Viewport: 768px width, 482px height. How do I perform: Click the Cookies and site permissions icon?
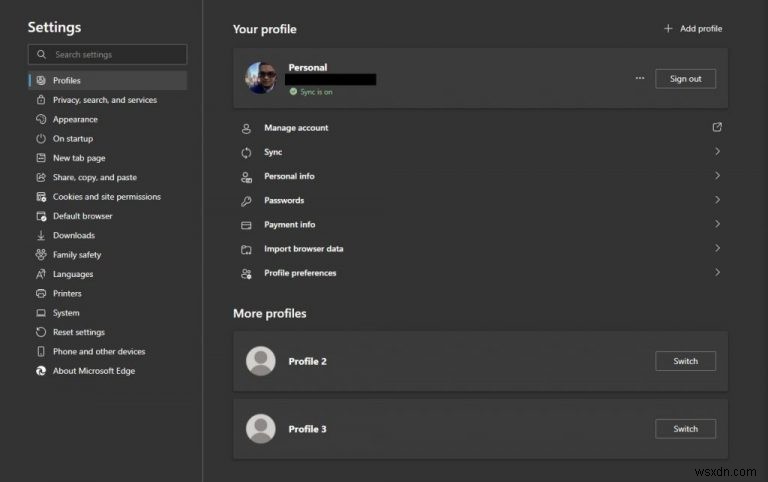(x=41, y=197)
